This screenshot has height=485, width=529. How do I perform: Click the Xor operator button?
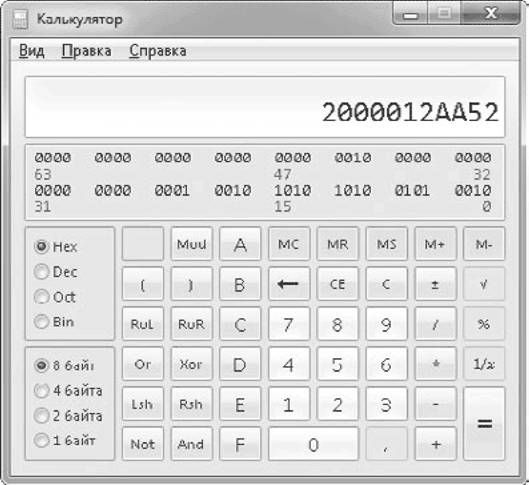(x=192, y=364)
